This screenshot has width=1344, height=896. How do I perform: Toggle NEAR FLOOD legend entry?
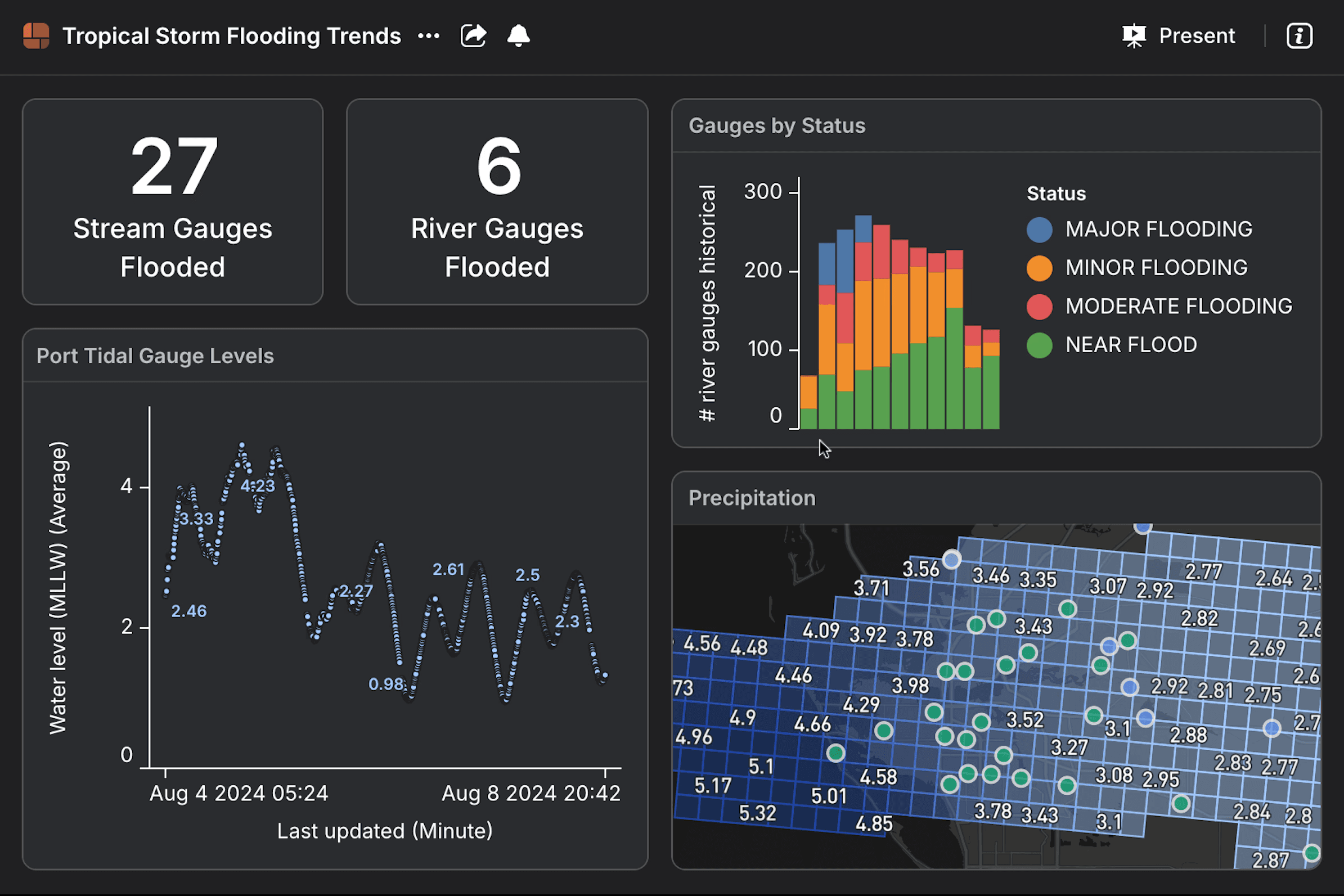click(x=1131, y=345)
